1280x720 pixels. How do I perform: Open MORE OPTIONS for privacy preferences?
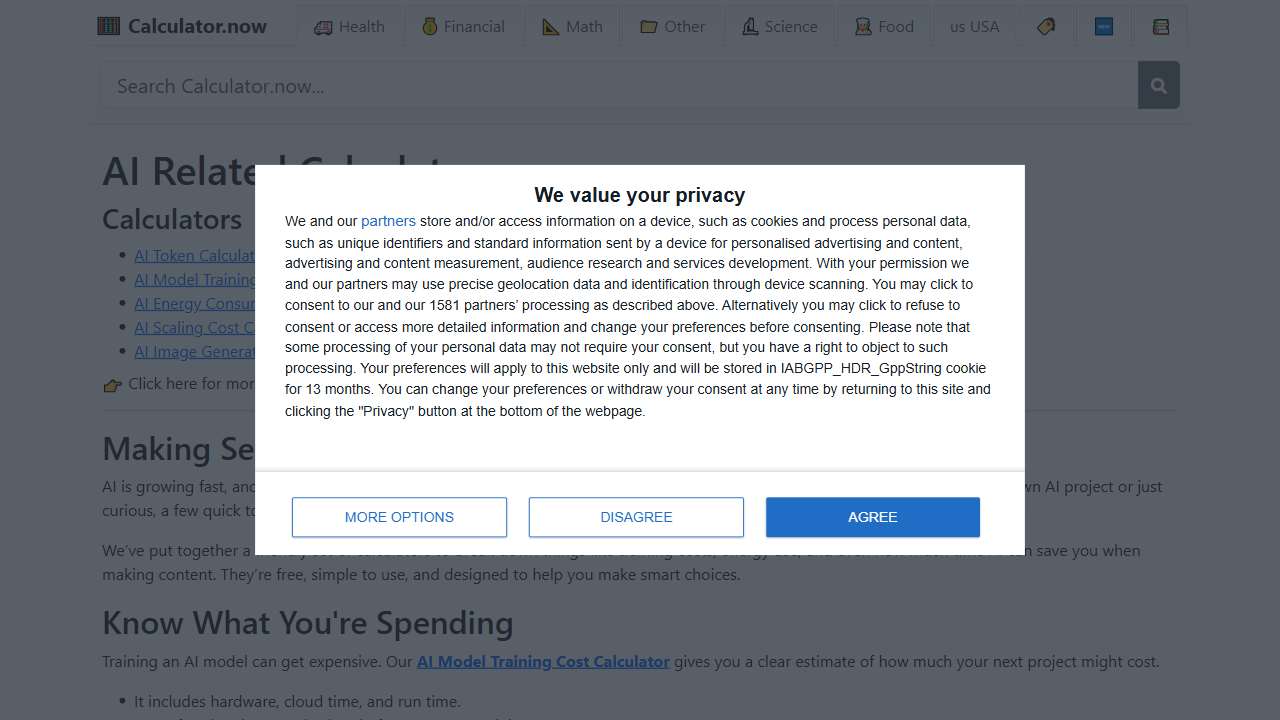click(399, 517)
